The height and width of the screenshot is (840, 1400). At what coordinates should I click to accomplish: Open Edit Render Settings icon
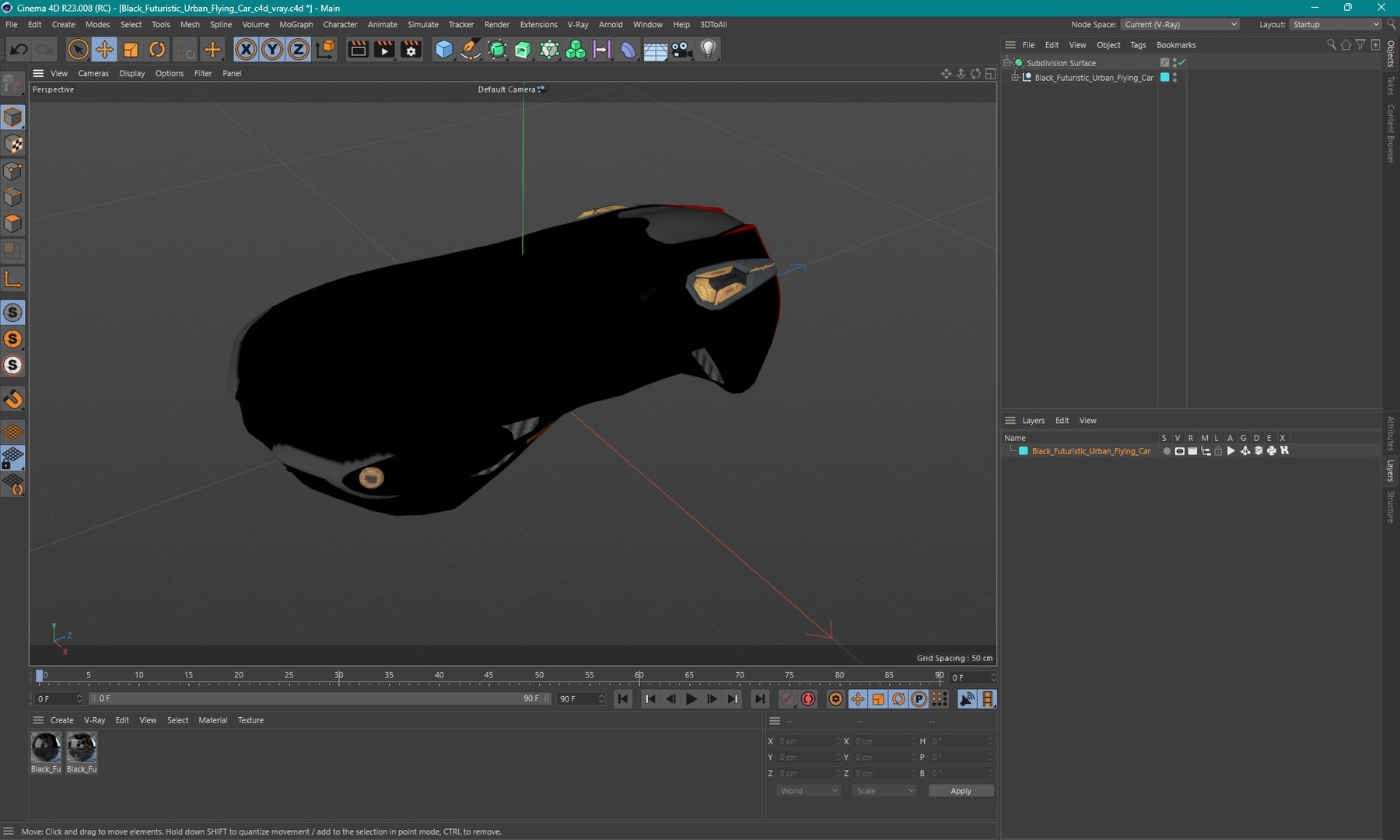(411, 49)
